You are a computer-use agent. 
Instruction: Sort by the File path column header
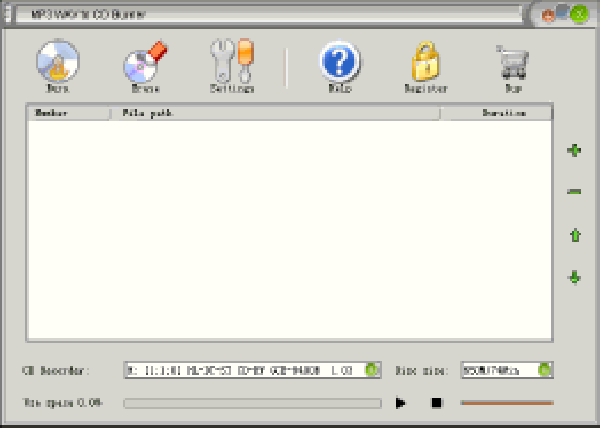click(275, 113)
